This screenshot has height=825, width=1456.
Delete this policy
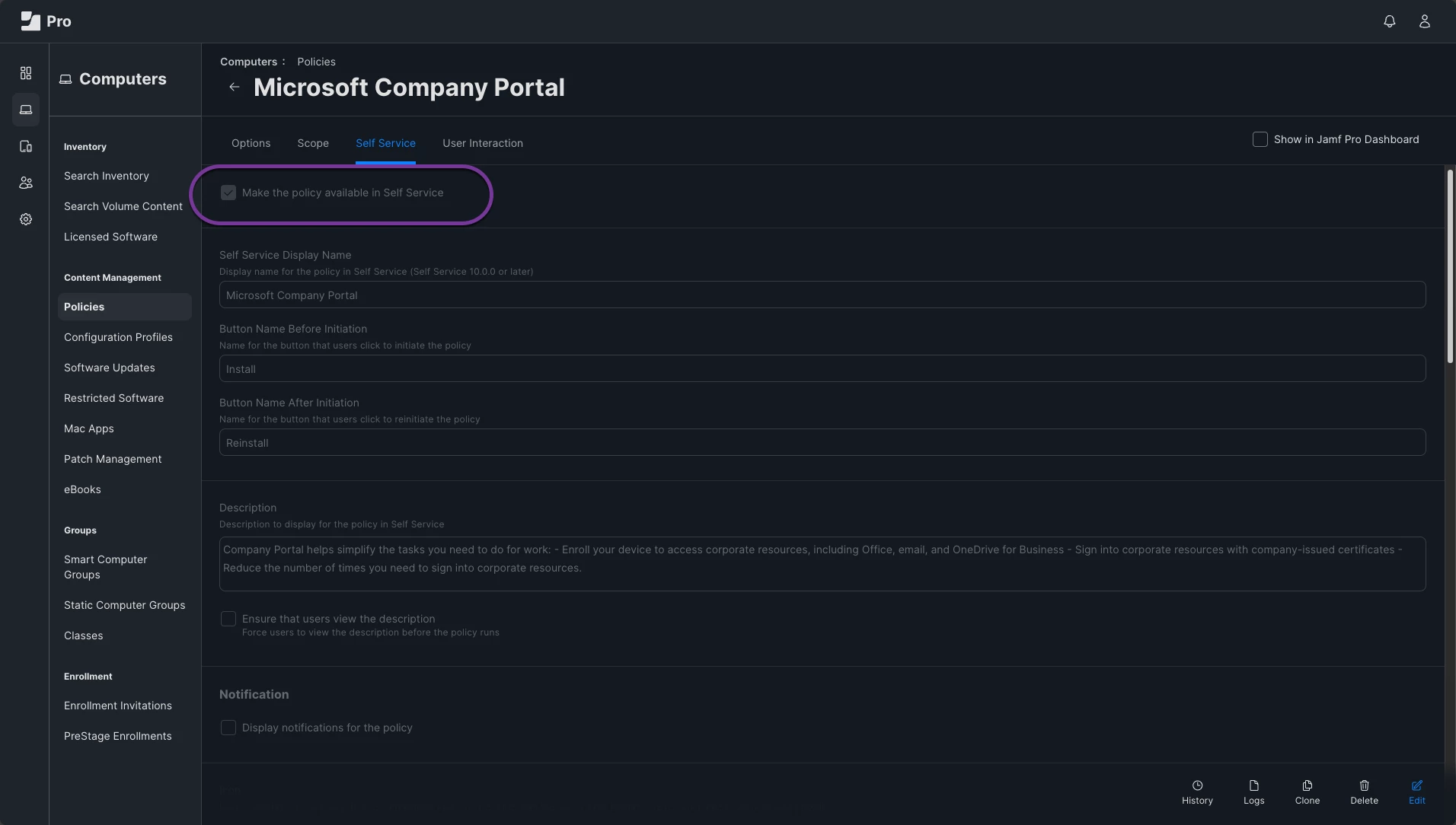click(x=1364, y=792)
